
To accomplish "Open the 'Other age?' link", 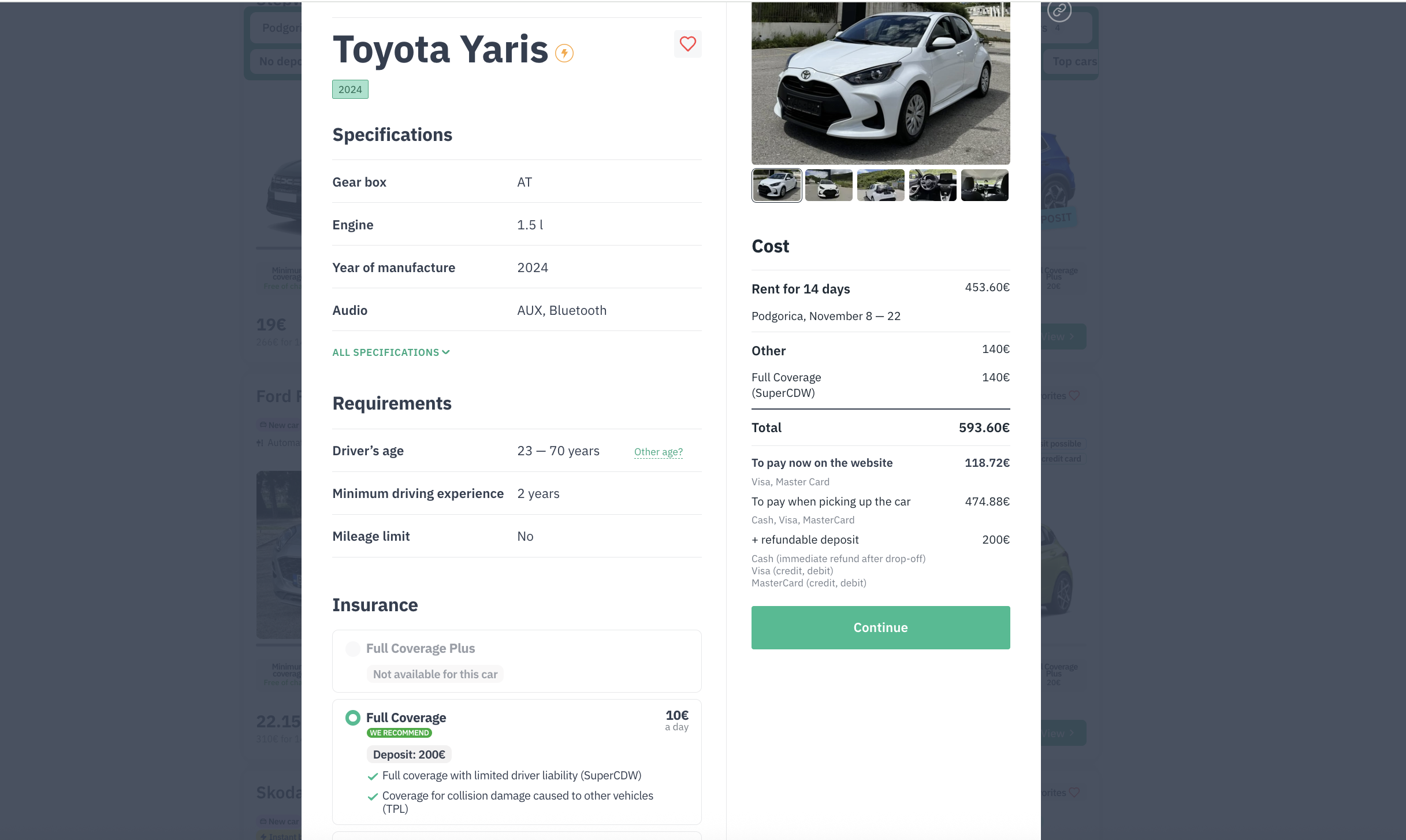I will point(658,451).
